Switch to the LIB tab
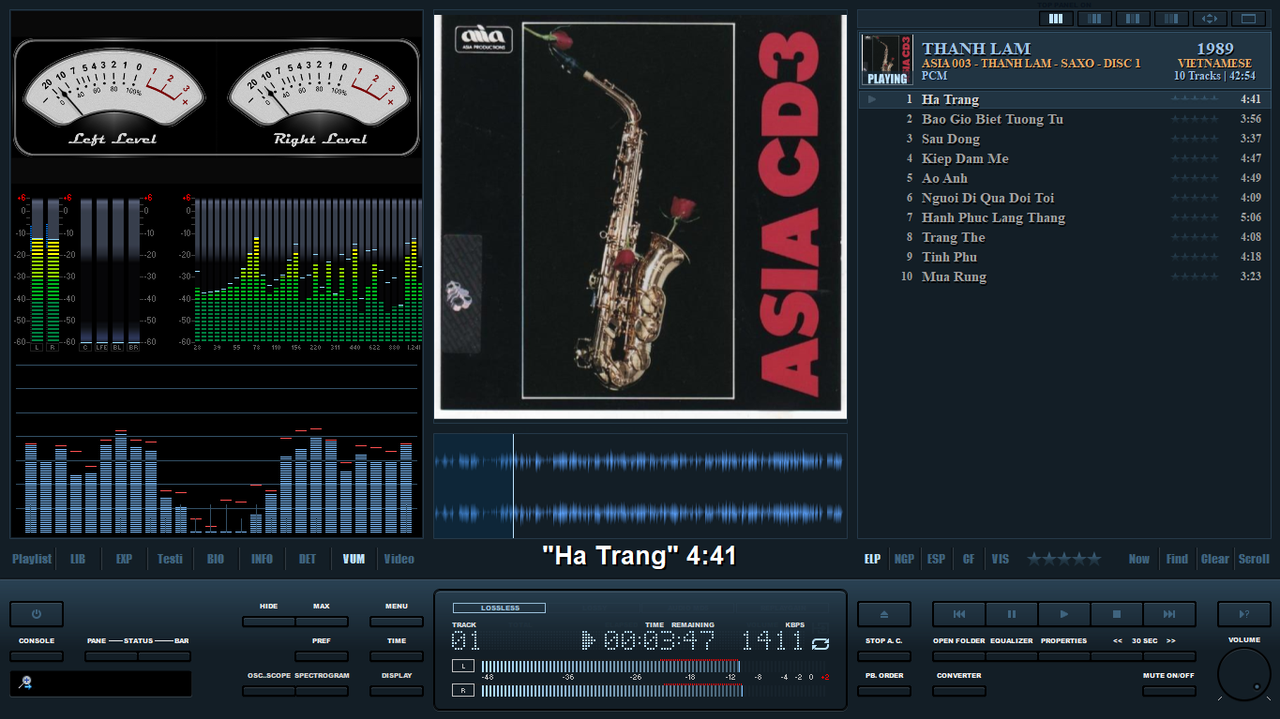 pos(78,559)
